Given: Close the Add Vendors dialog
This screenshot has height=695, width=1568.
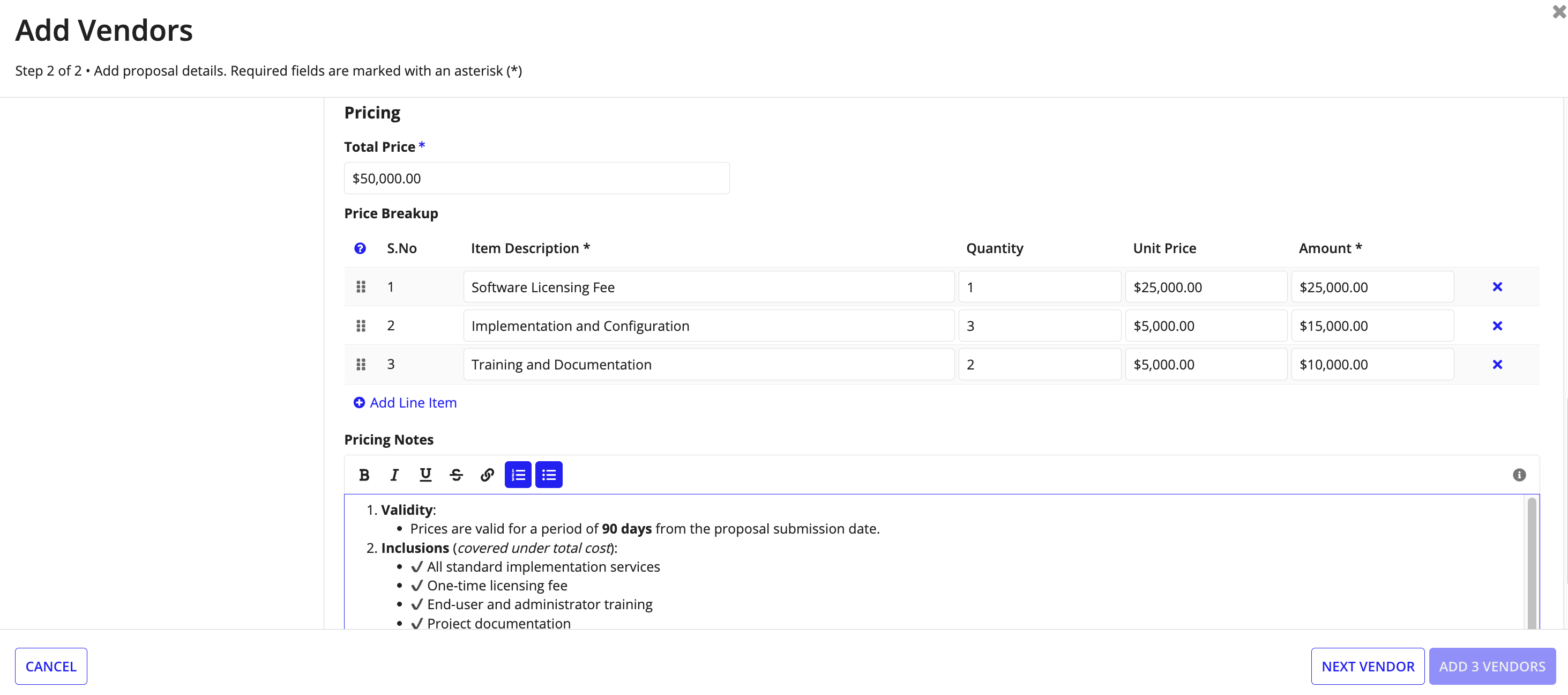Looking at the screenshot, I should coord(1558,12).
